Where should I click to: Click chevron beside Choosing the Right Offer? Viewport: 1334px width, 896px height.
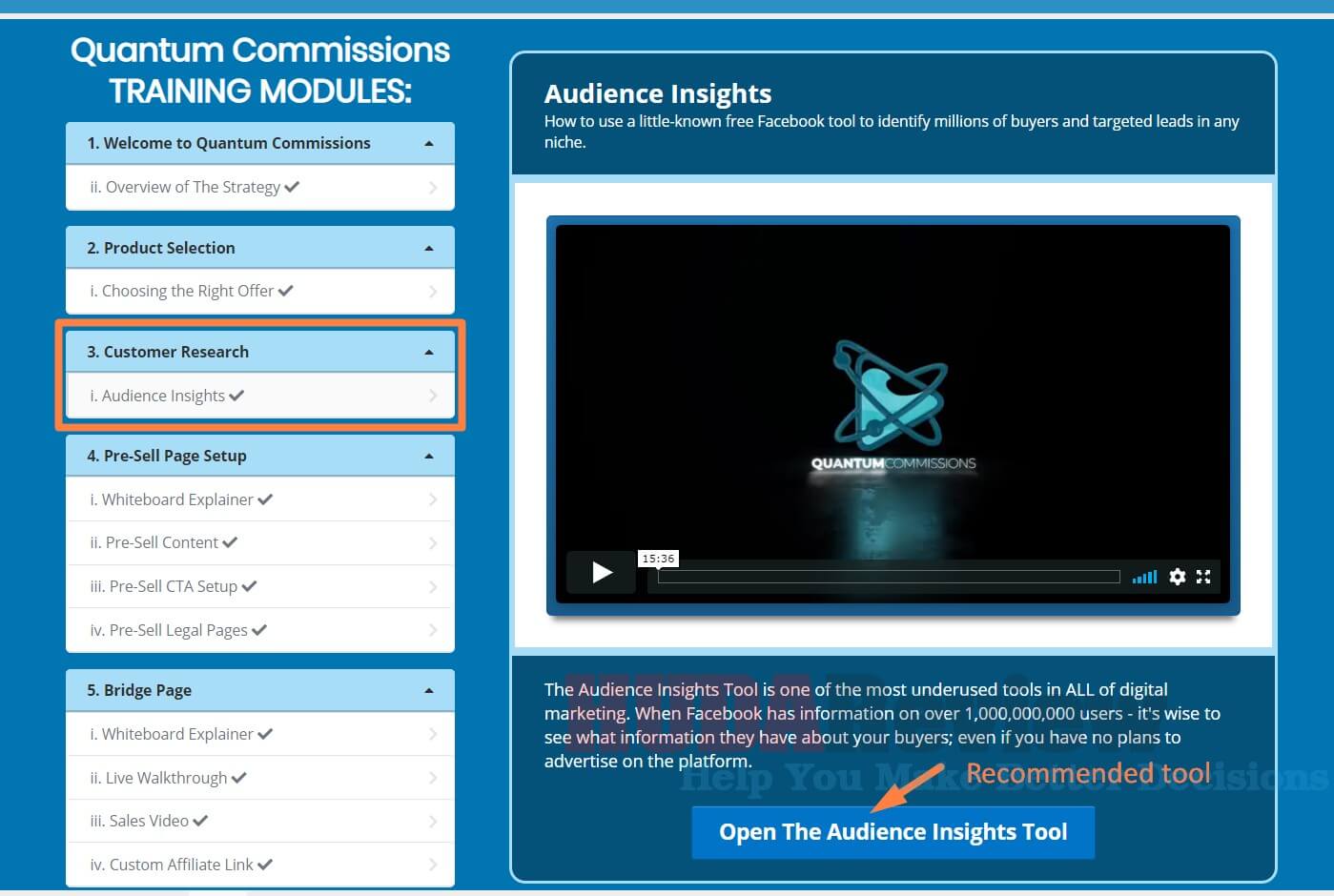(x=433, y=292)
